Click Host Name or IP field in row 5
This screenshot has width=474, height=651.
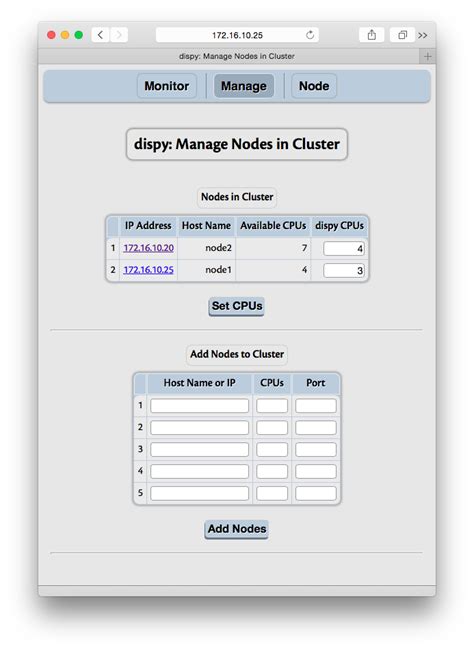tap(199, 493)
